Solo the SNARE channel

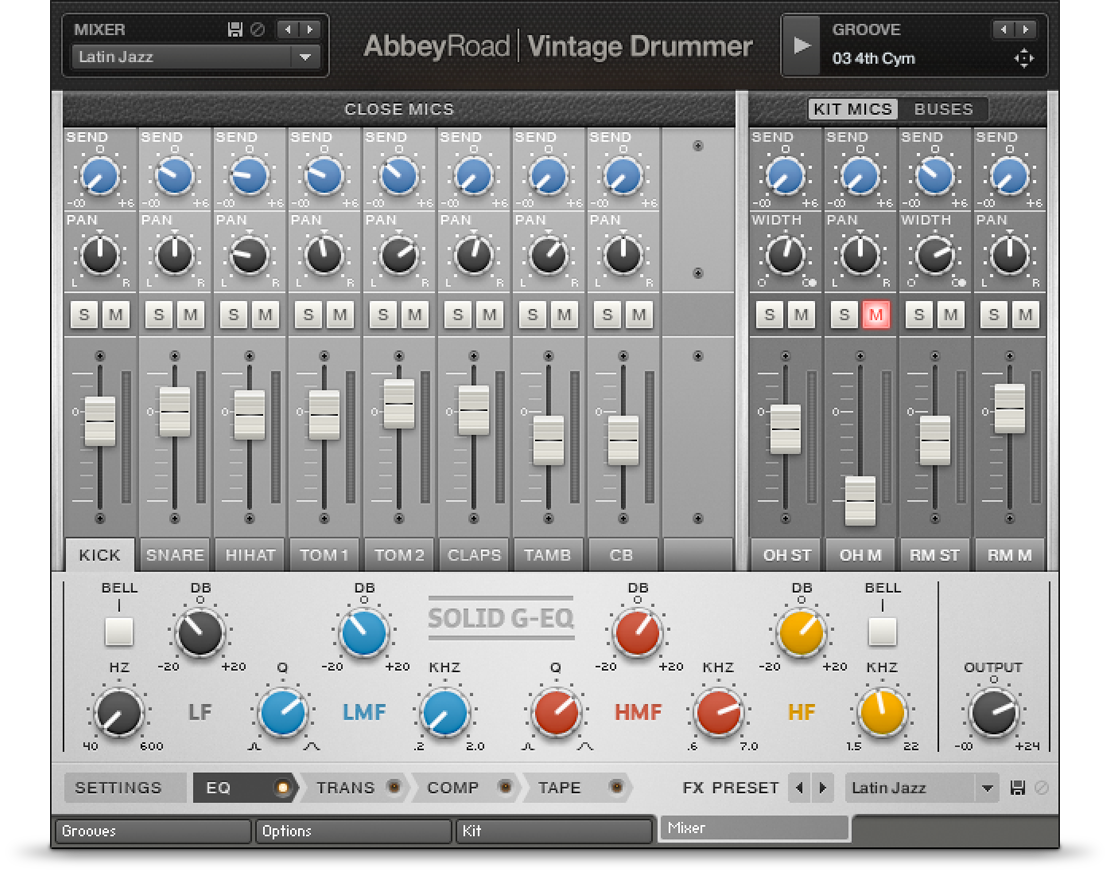pyautogui.click(x=159, y=314)
